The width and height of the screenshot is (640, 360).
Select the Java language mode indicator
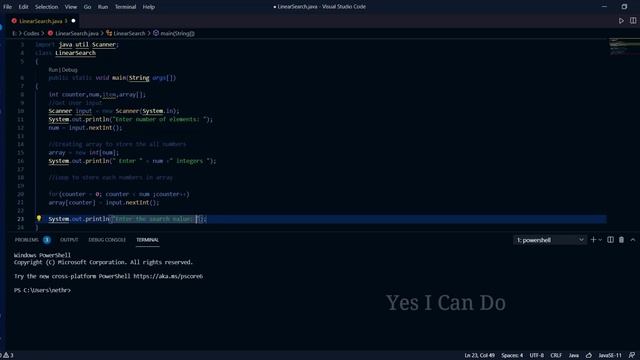tap(573, 356)
